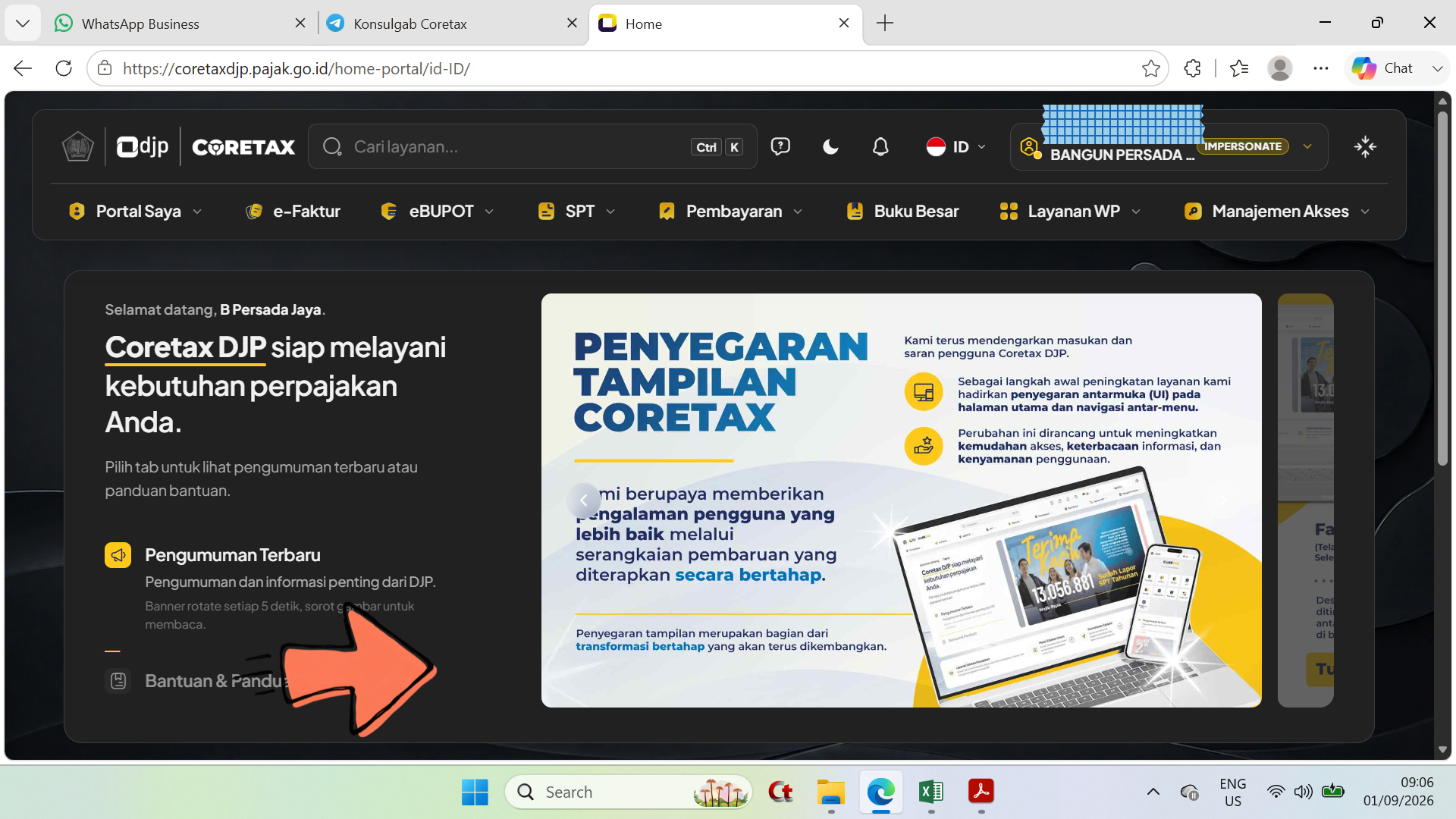Open the Pembayaran dropdown
Viewport: 1456px width, 819px height.
[x=731, y=212]
